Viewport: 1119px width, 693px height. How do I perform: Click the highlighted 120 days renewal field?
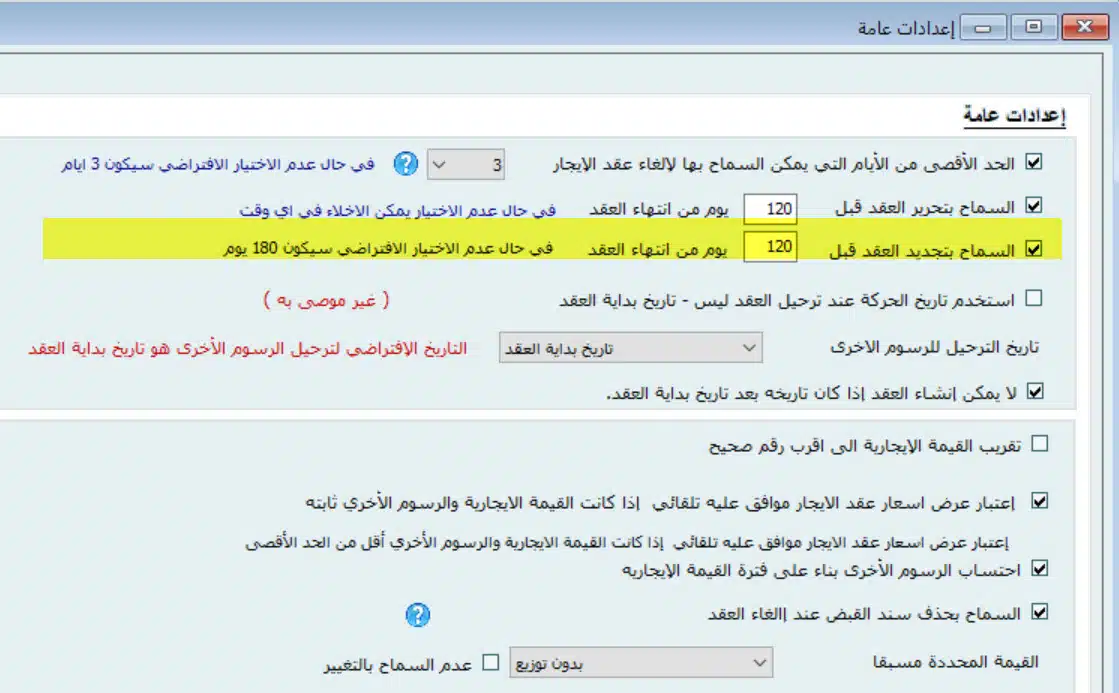pos(770,246)
